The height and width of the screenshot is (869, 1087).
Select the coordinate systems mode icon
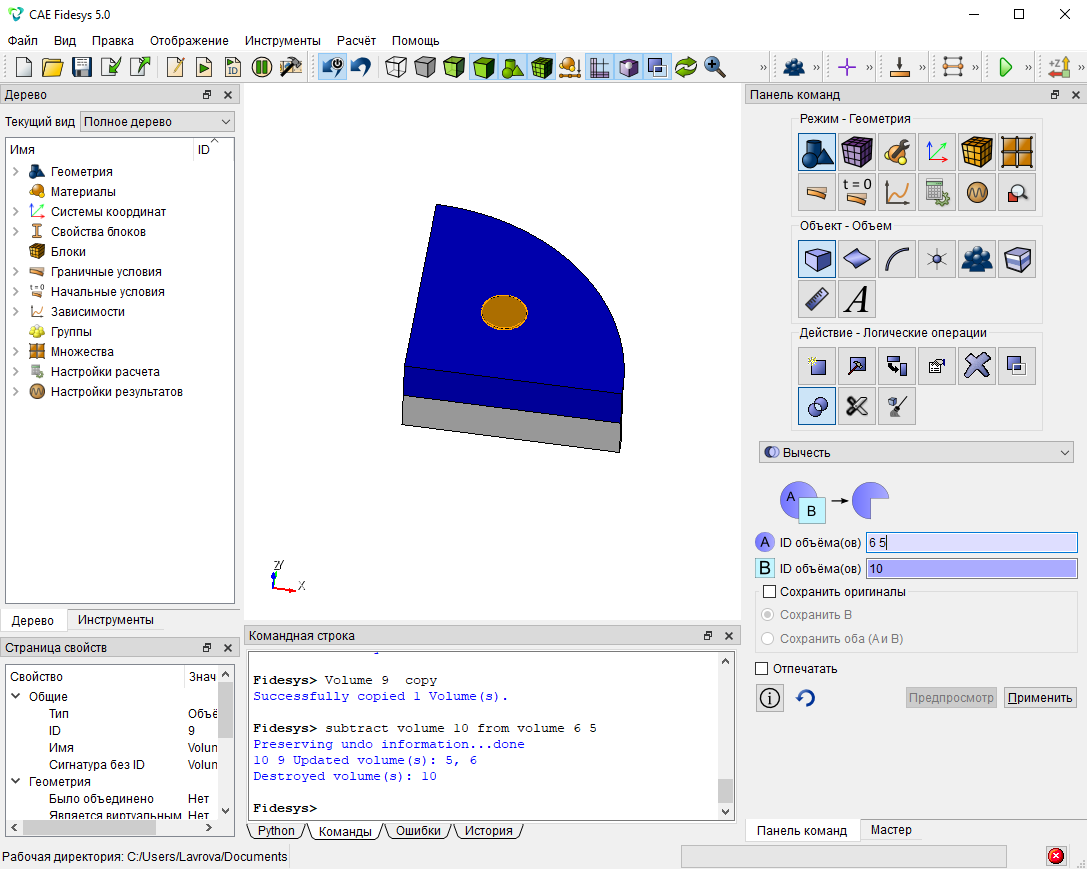point(937,152)
